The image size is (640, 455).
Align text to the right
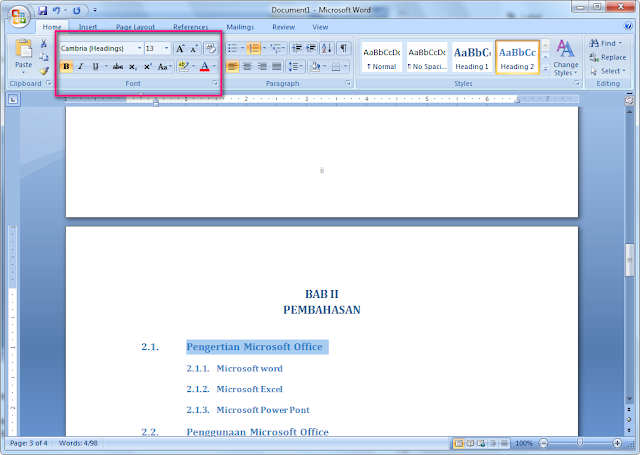262,66
